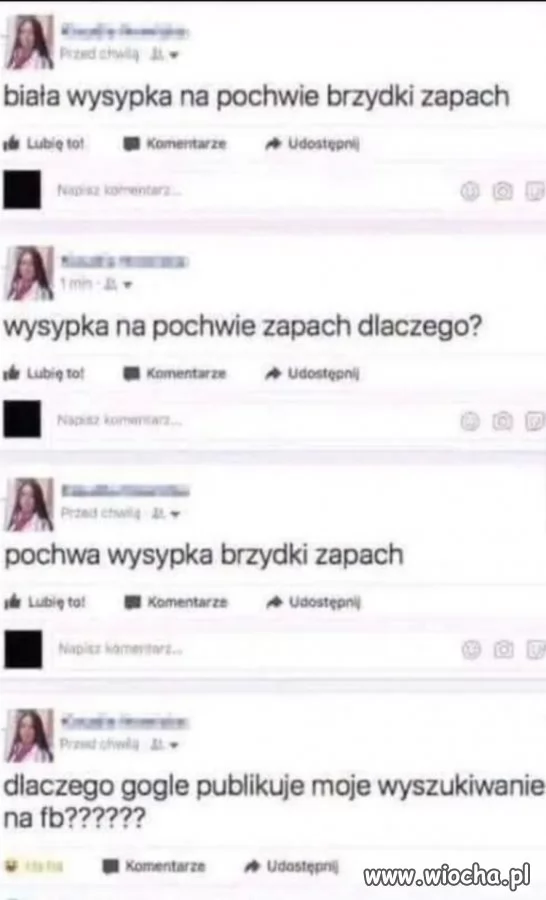
Task: Click the camera icon in first post's comment box
Action: 502,191
